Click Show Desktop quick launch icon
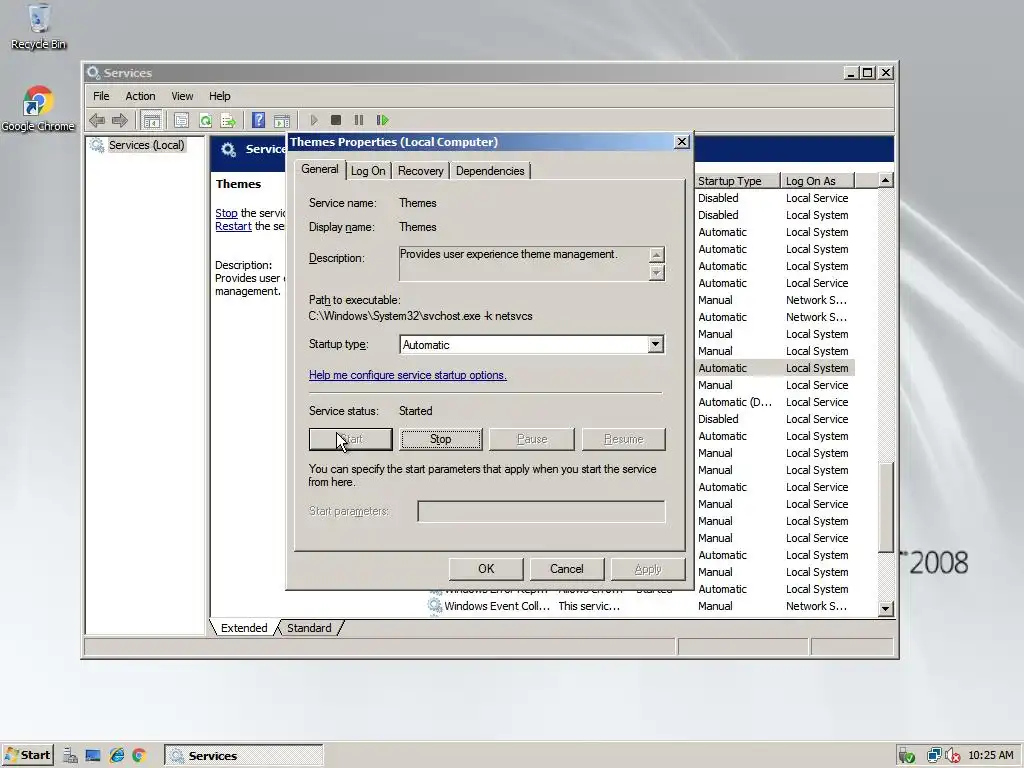The image size is (1024, 768). point(93,756)
